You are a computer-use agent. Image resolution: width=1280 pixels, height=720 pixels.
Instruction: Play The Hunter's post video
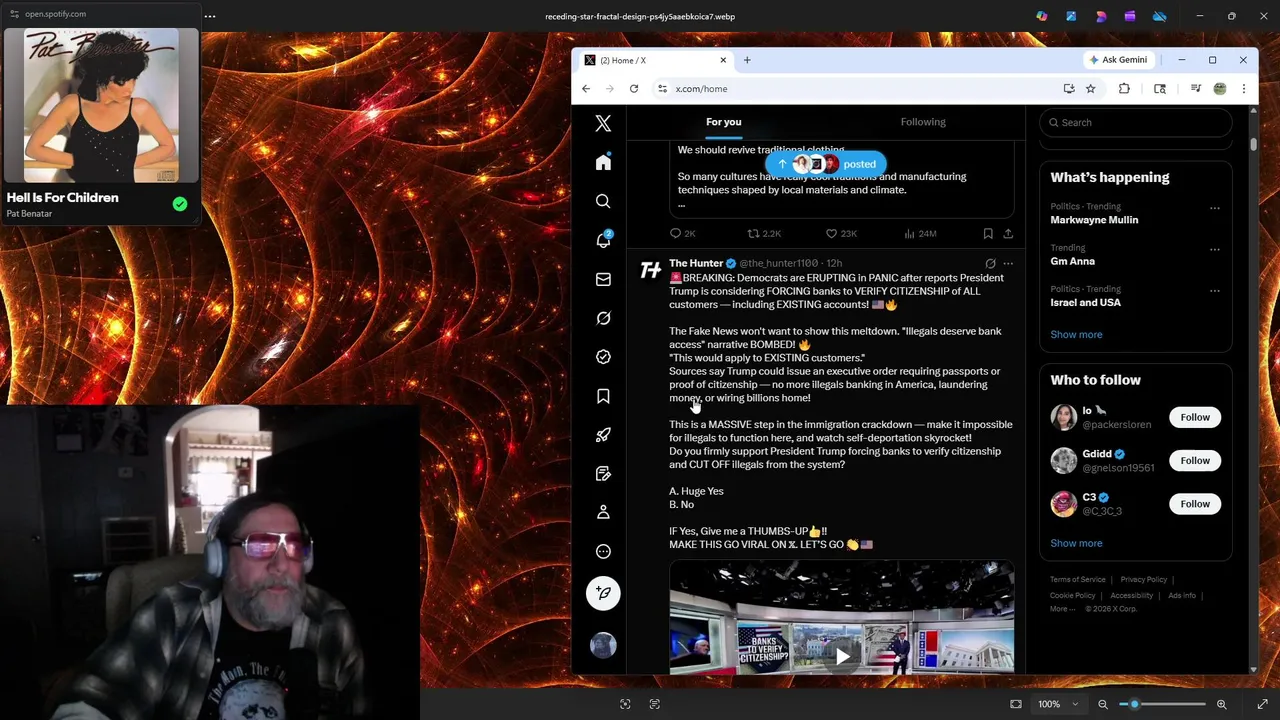click(842, 656)
